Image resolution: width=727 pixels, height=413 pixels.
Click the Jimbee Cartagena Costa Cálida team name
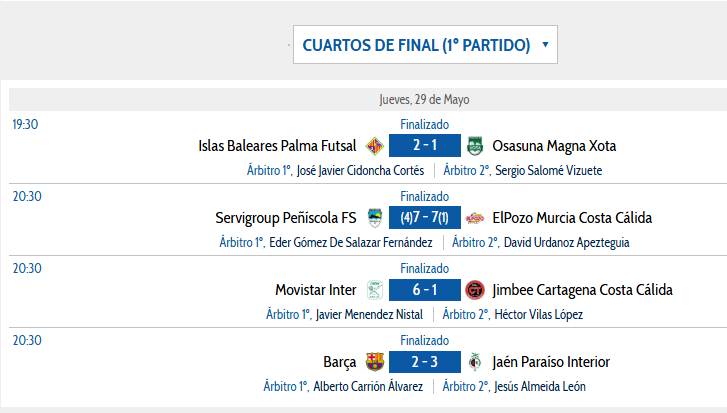[582, 290]
